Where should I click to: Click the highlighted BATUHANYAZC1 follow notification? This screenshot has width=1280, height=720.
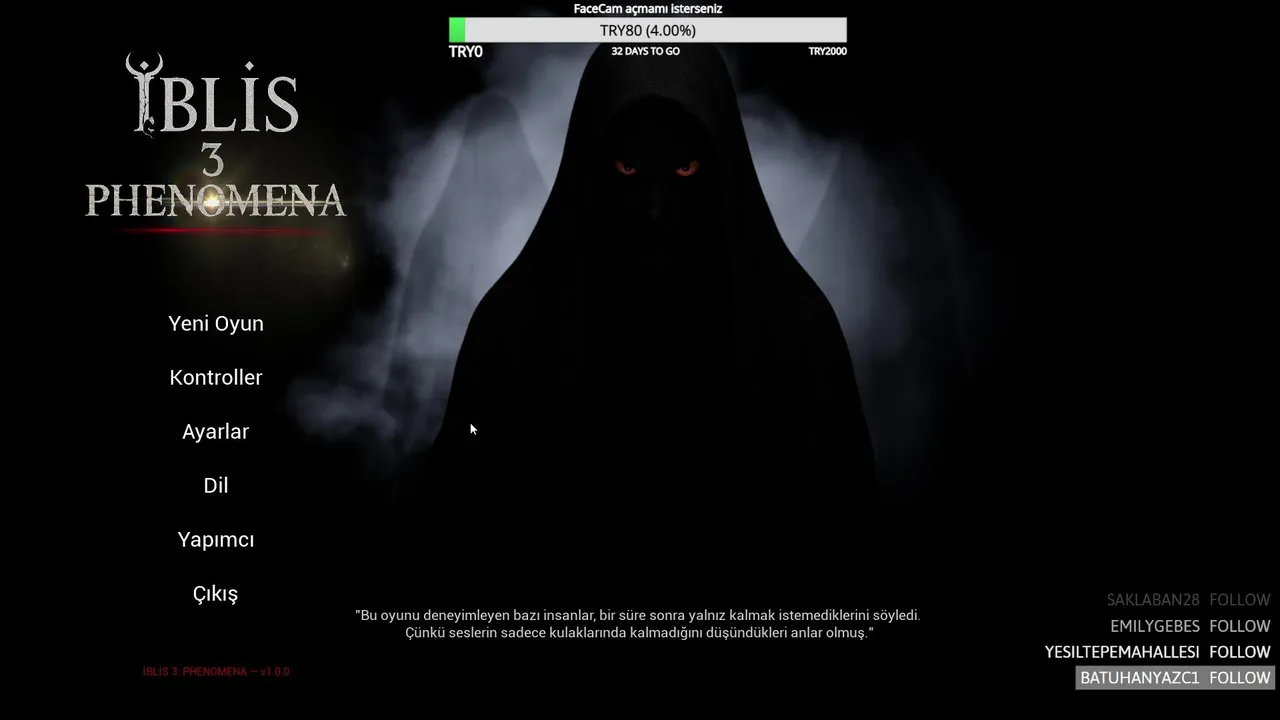tap(1175, 678)
